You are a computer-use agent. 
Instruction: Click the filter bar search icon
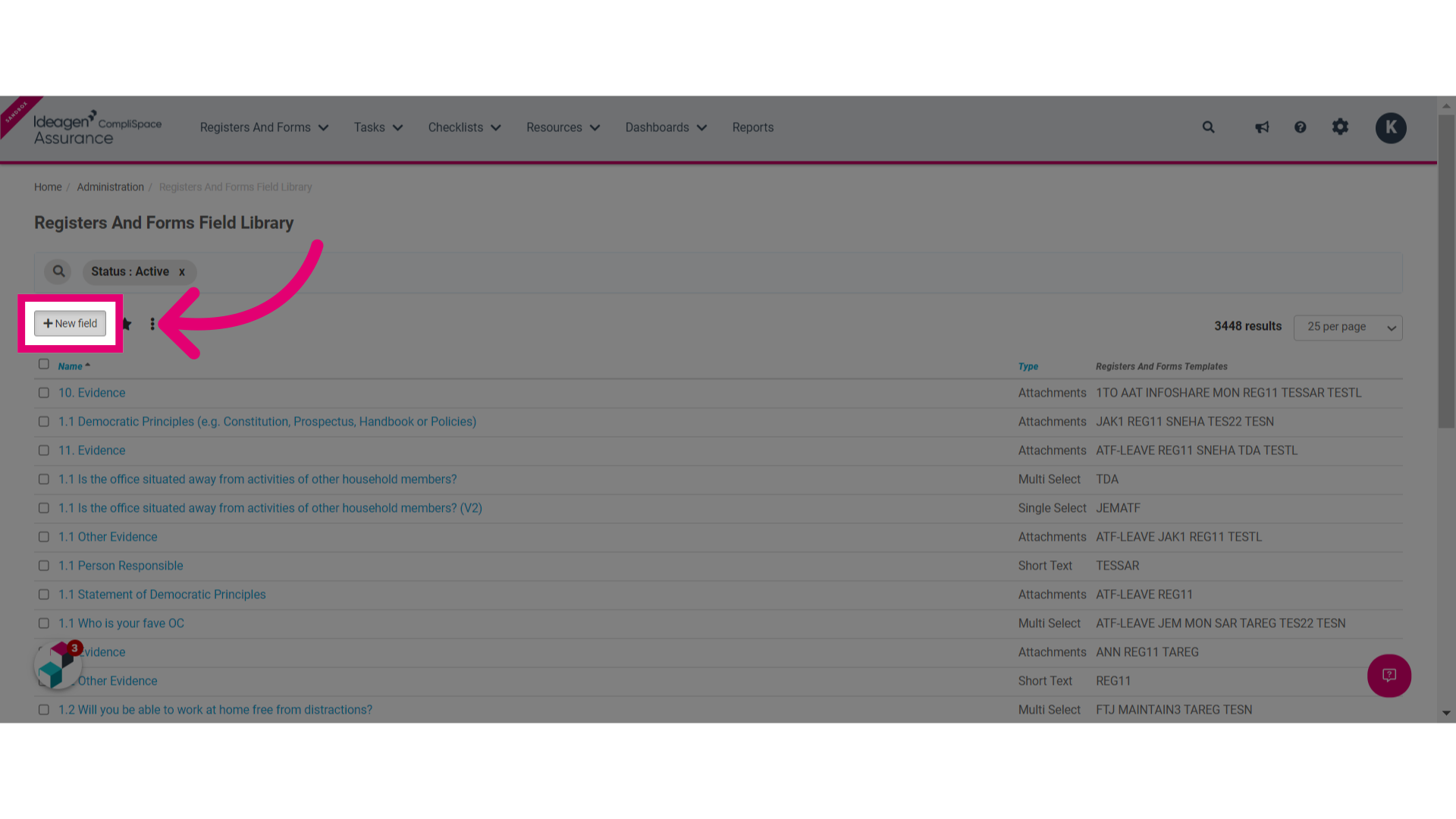pyautogui.click(x=58, y=271)
